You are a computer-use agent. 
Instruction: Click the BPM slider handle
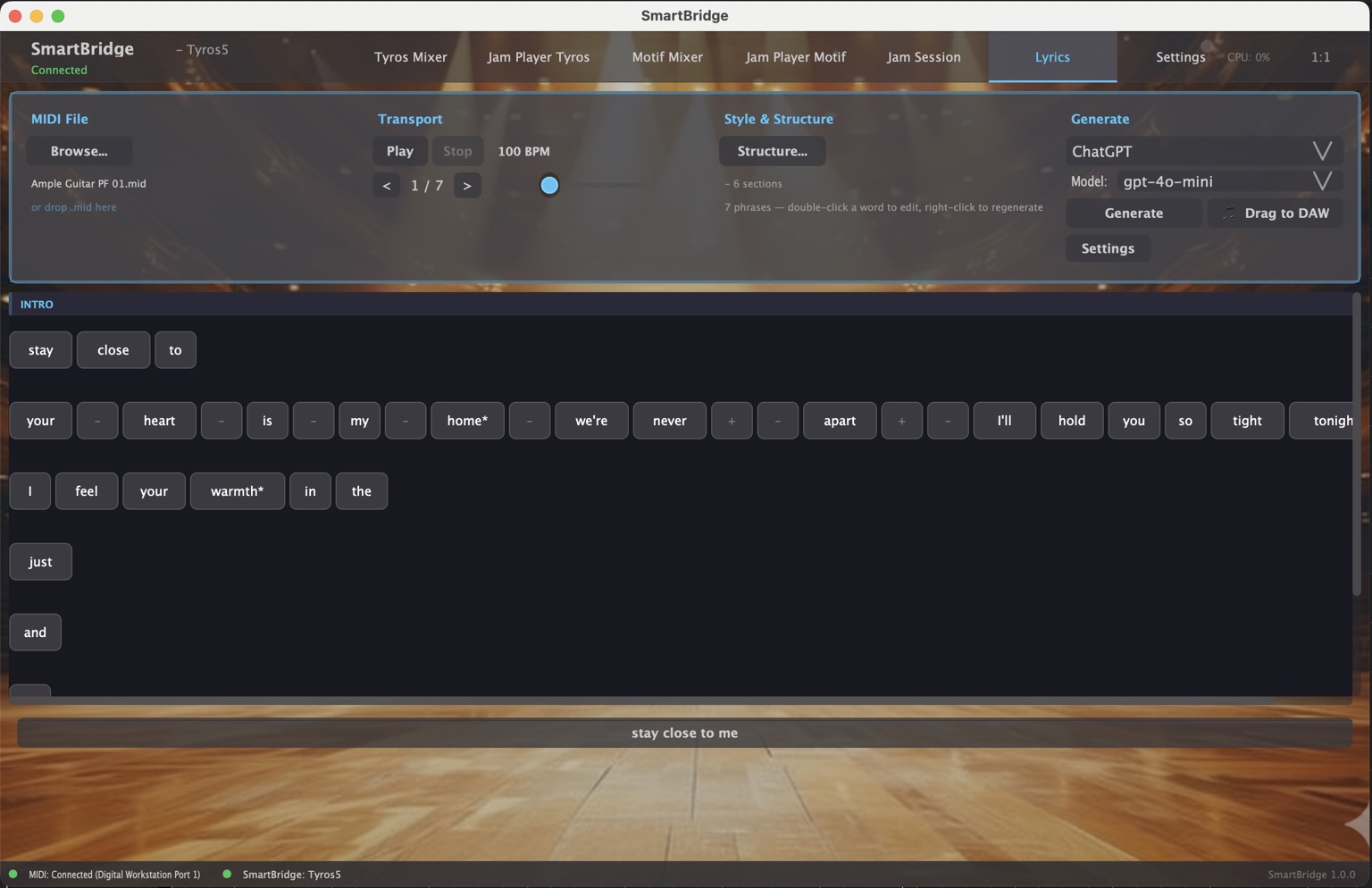point(549,185)
